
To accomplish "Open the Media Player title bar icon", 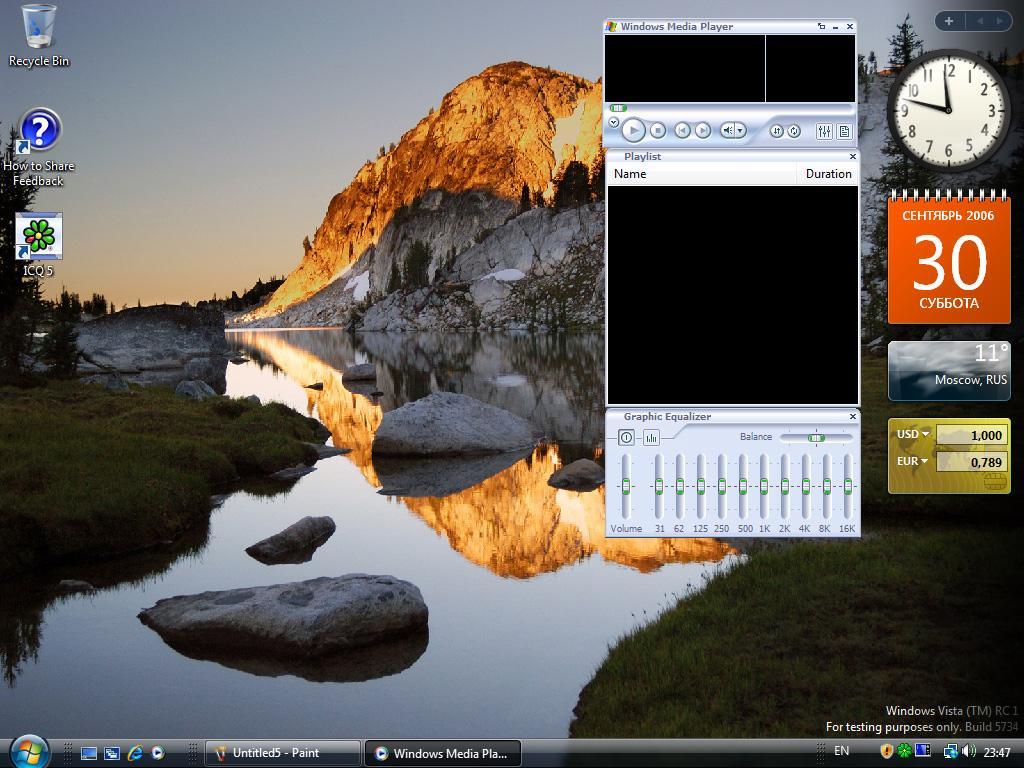I will (611, 26).
